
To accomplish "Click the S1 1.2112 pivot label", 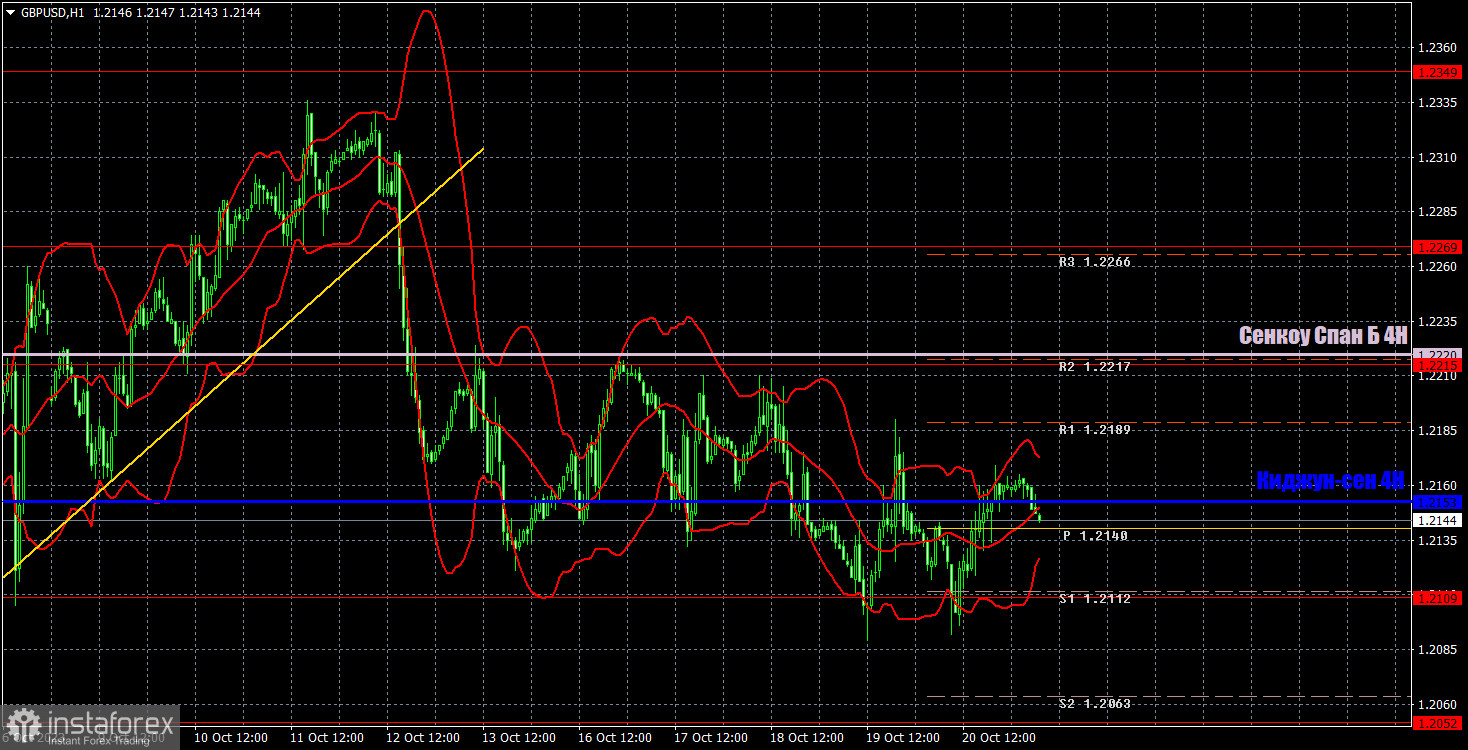I will [x=1095, y=599].
